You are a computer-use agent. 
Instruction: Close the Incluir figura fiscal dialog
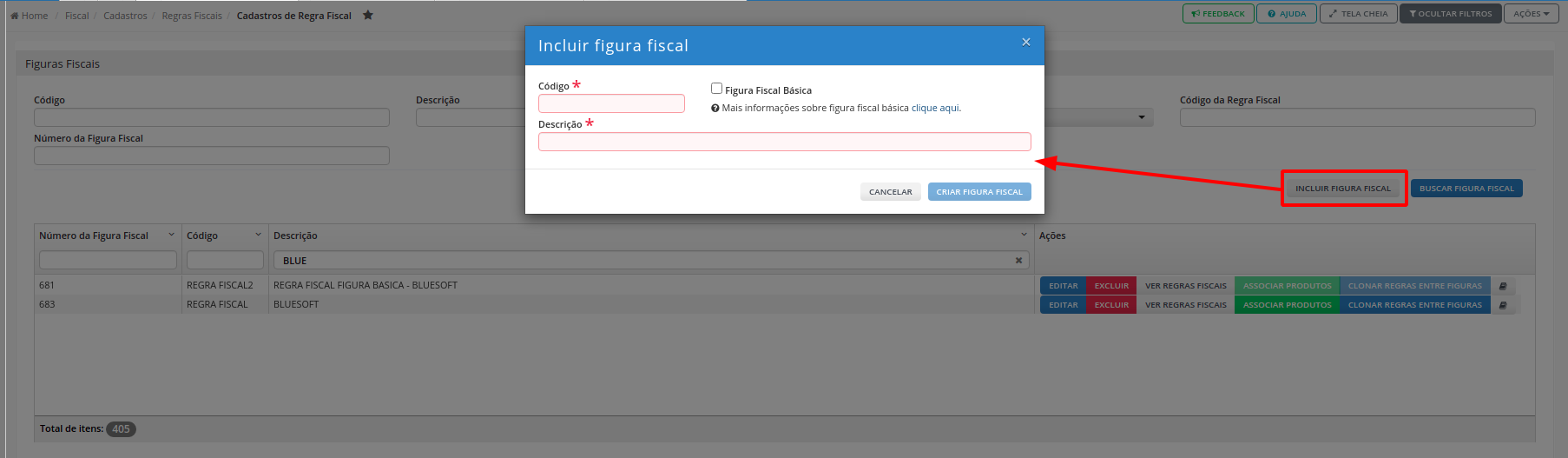1025,43
